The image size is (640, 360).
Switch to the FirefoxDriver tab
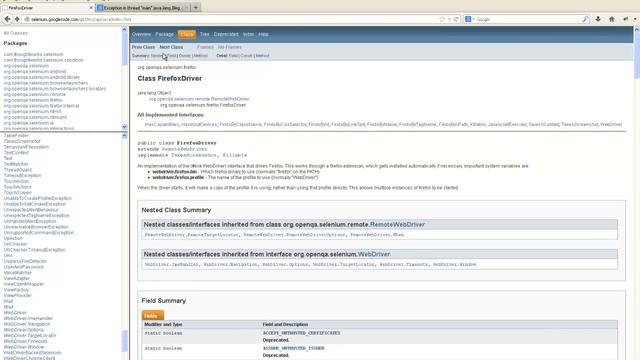48,8
